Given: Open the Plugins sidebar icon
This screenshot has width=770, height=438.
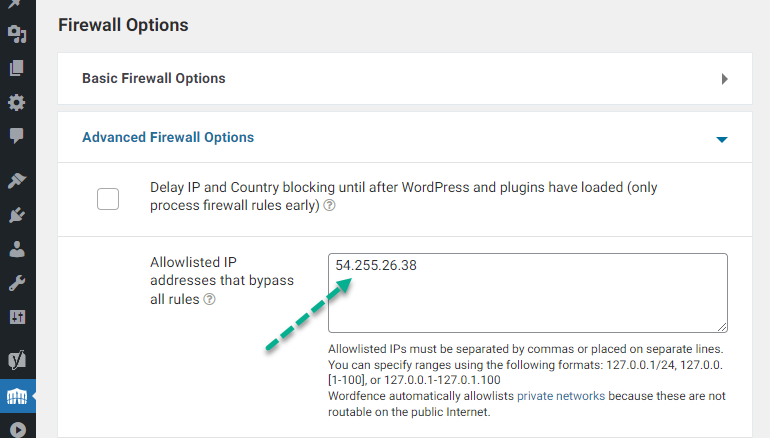Looking at the screenshot, I should (x=17, y=215).
